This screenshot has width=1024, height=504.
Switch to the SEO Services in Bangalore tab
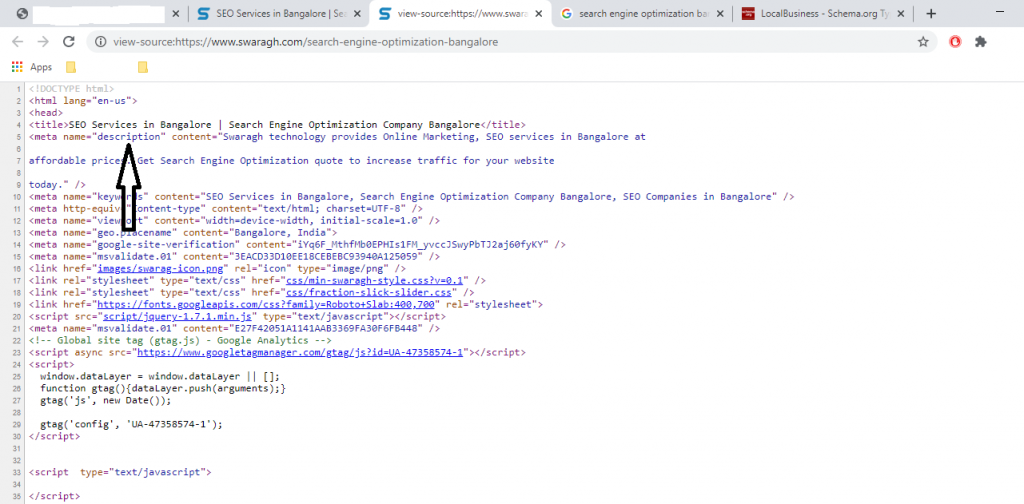point(279,14)
